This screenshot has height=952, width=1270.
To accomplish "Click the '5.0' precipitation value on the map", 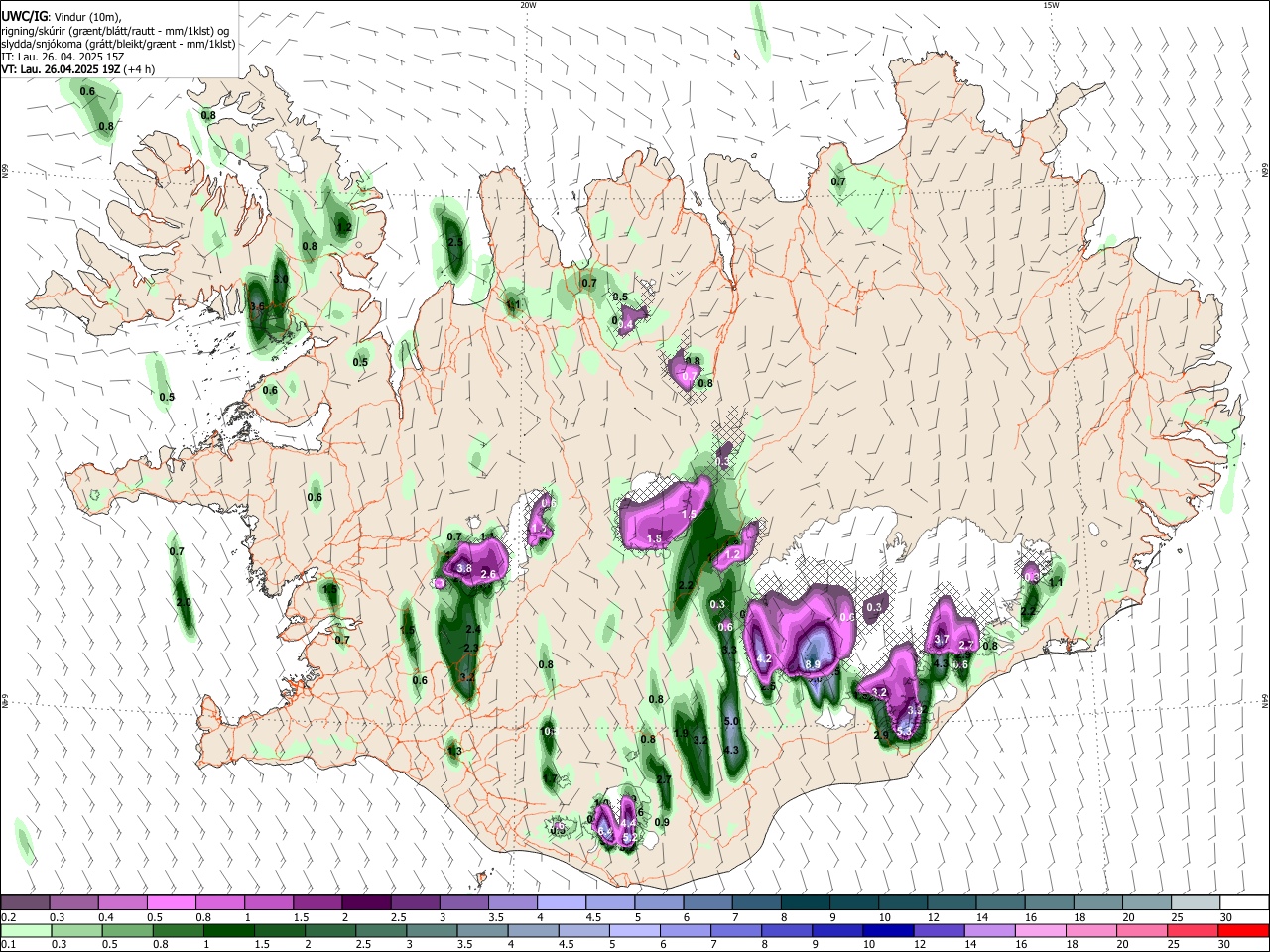I will tap(732, 722).
